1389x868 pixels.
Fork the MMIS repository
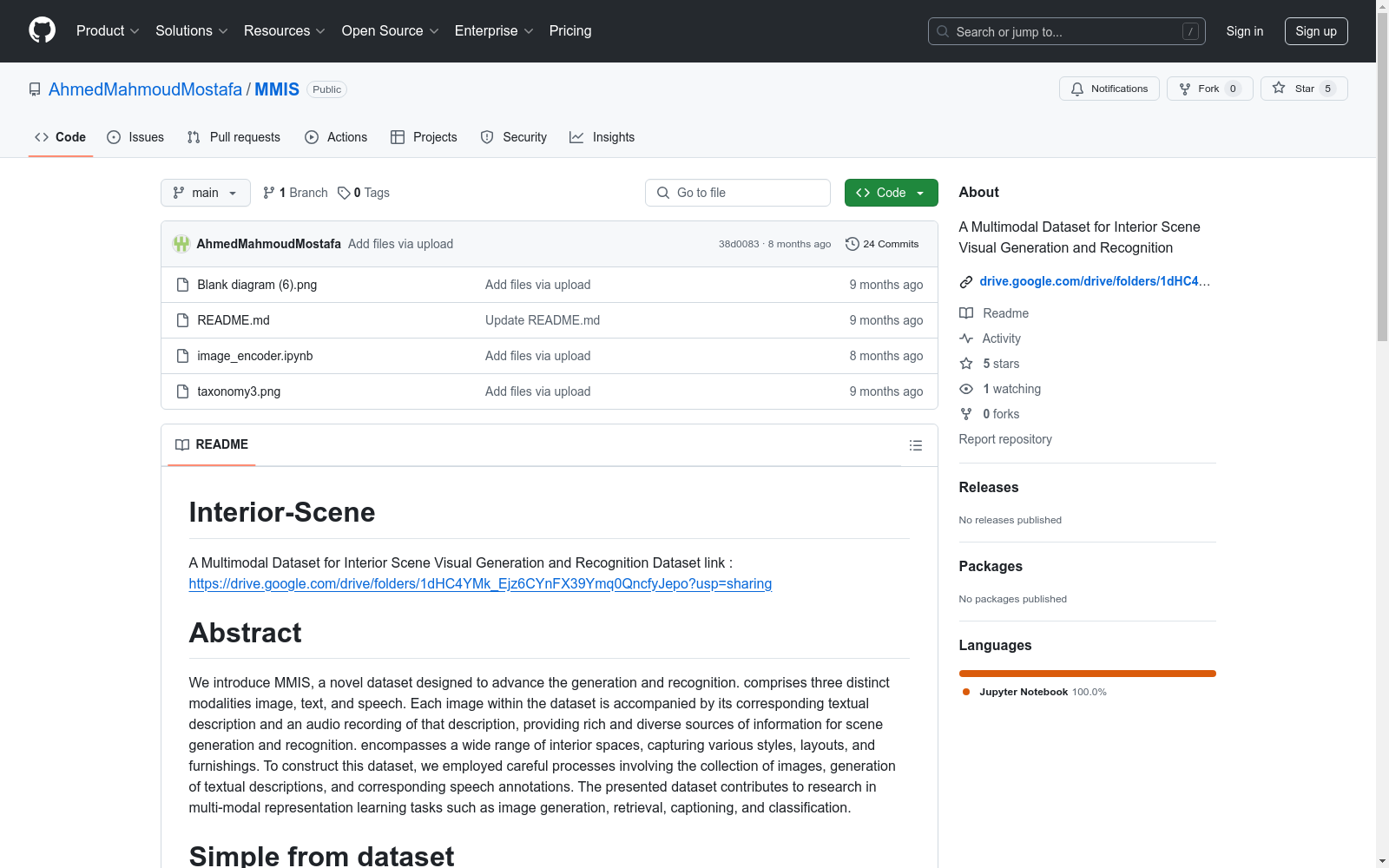[x=1209, y=89]
